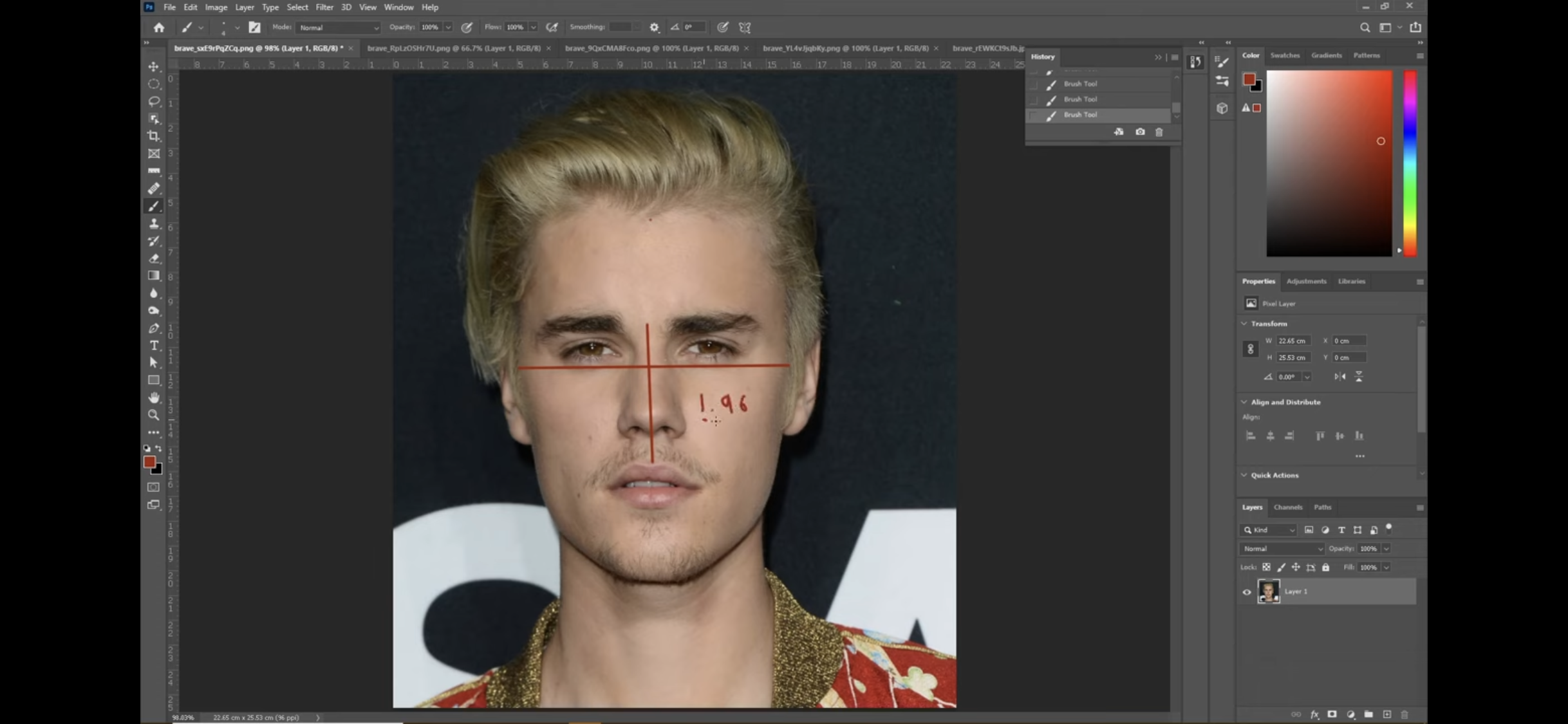1568x724 pixels.
Task: Open the Flow dropdown arrow
Action: pos(534,27)
